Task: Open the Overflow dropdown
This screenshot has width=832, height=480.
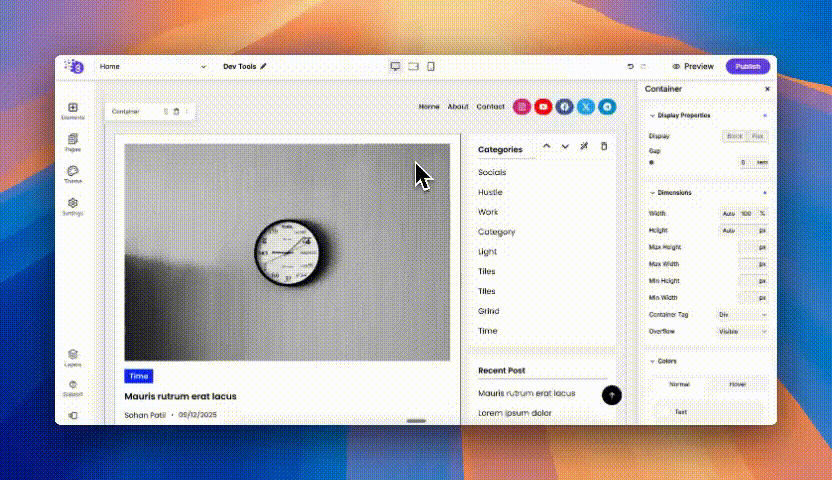Action: click(742, 331)
